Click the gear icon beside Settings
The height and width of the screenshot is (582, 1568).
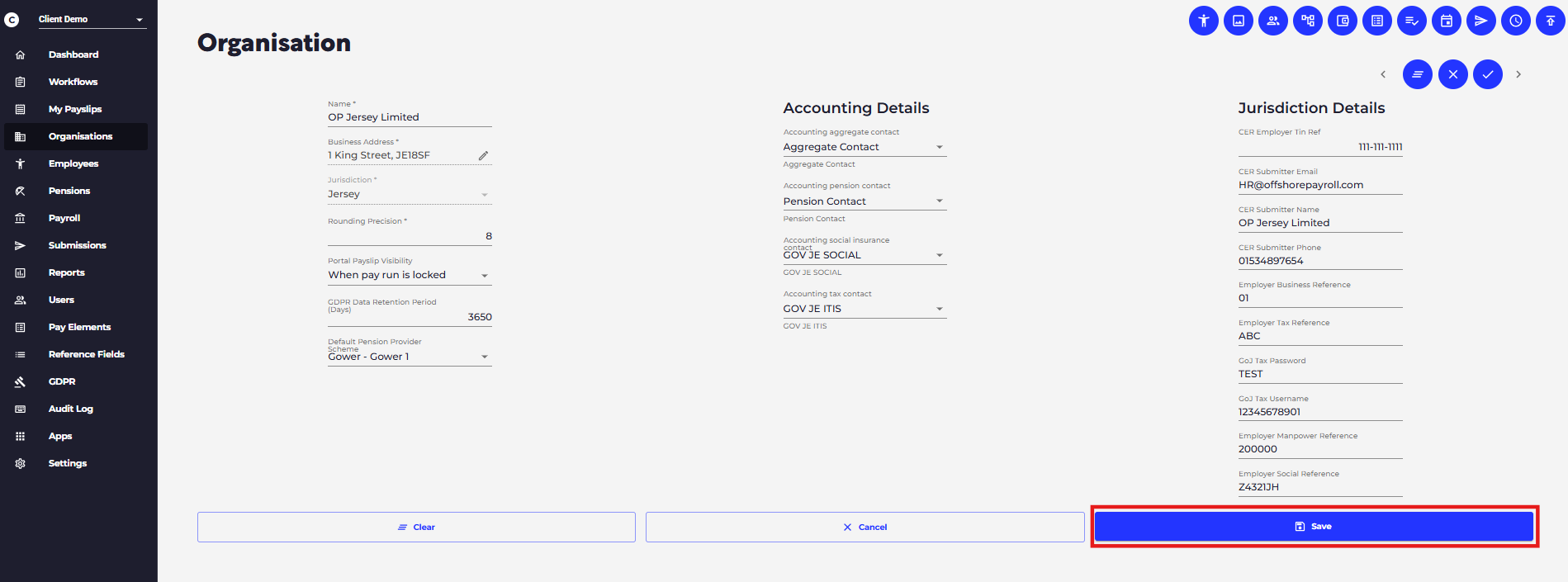[x=21, y=463]
